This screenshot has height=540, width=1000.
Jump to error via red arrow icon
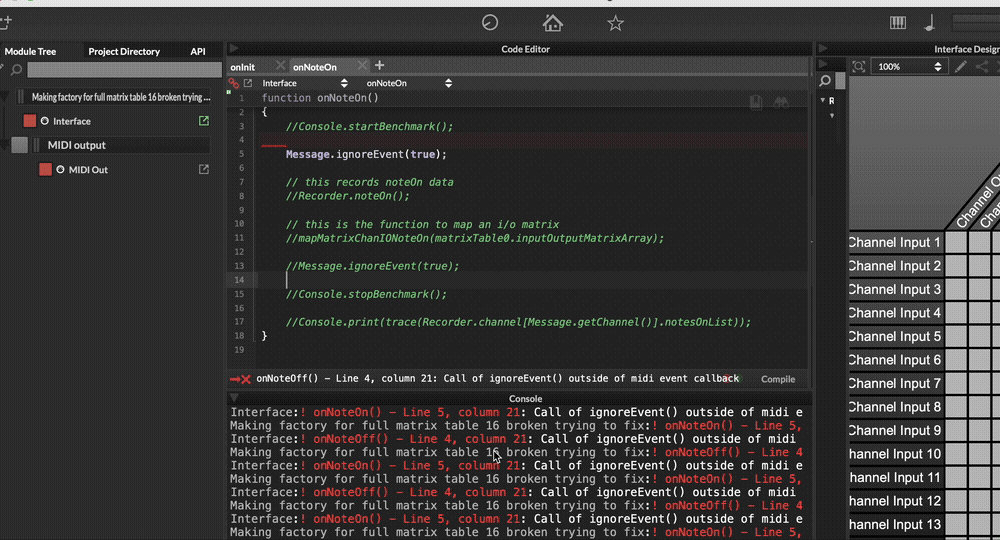coord(240,379)
